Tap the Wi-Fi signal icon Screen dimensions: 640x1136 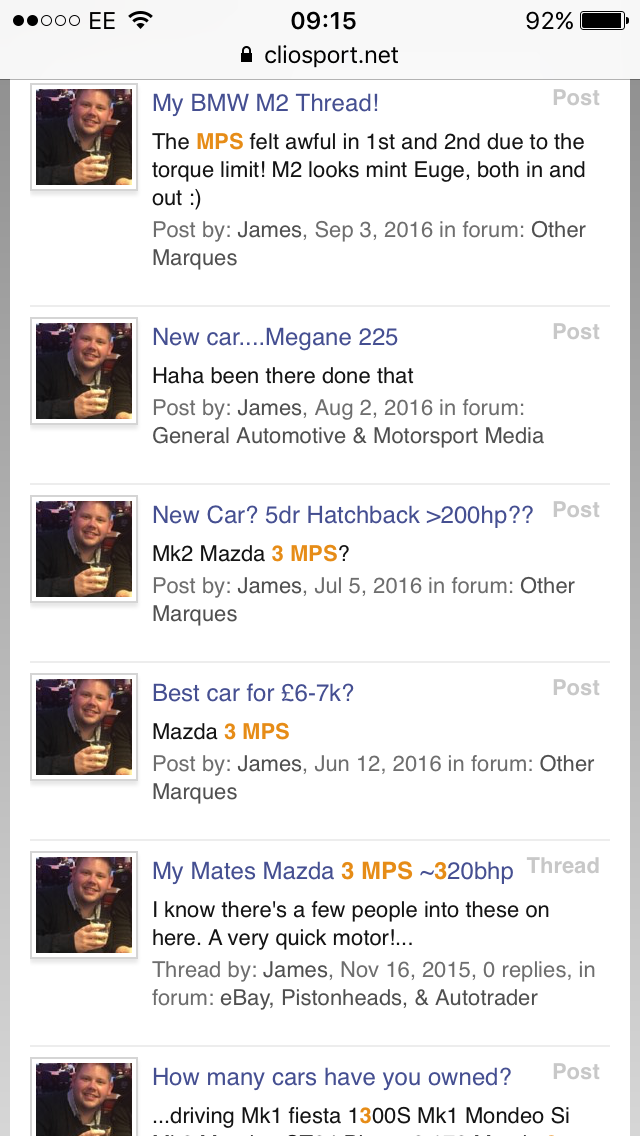pos(141,20)
